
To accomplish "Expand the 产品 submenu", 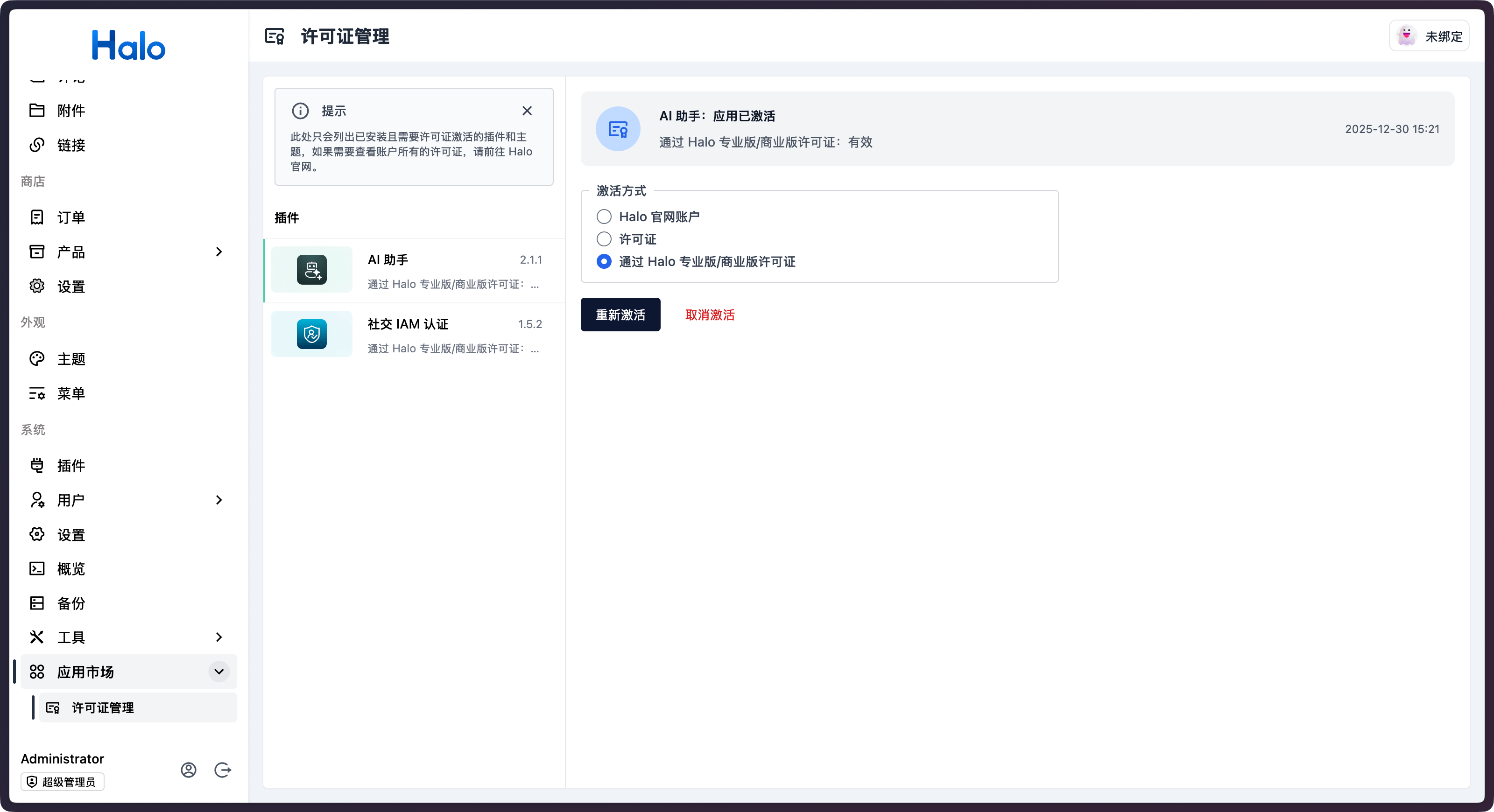I will (218, 252).
